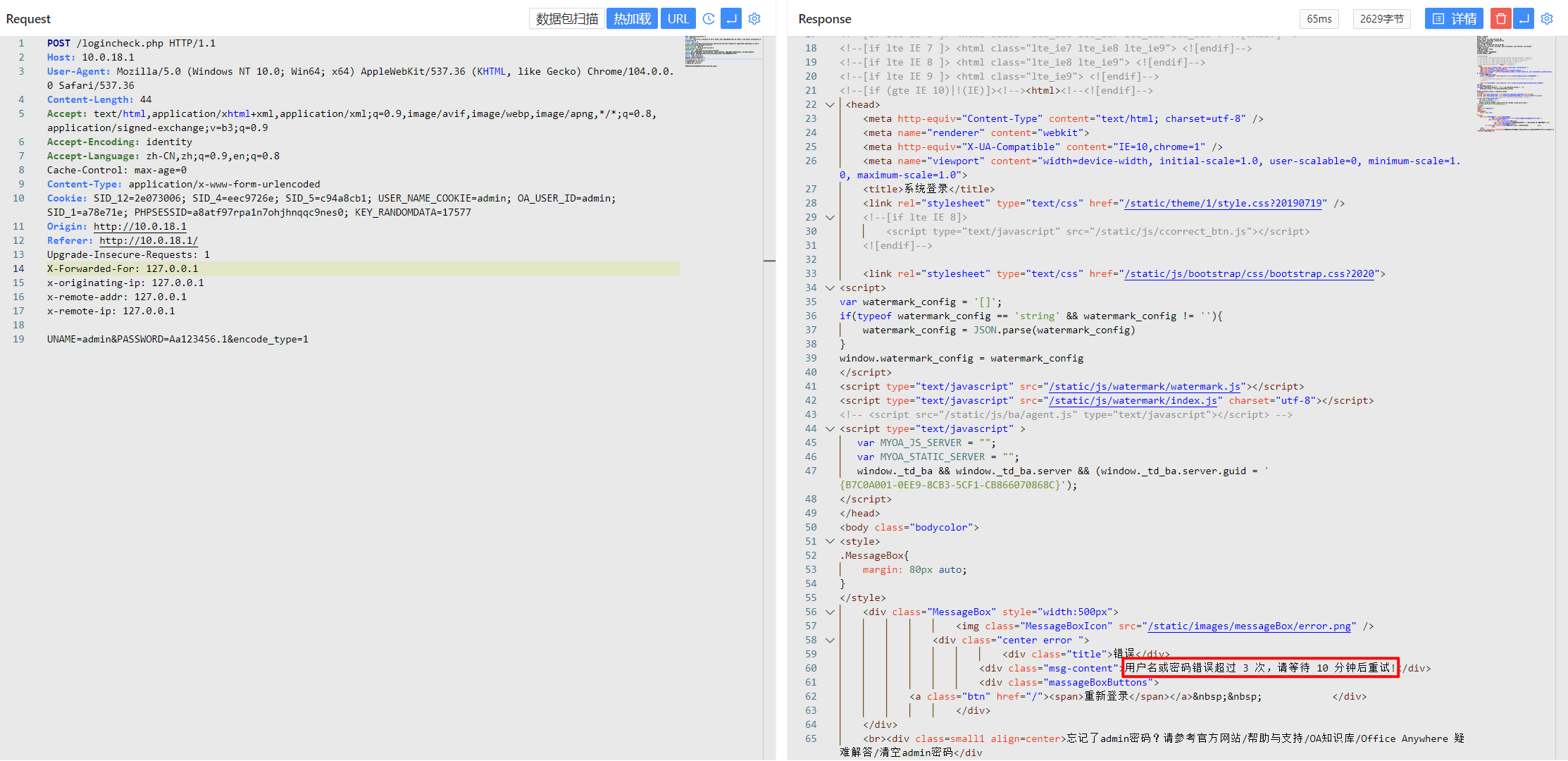Click the Request panel title

28,19
